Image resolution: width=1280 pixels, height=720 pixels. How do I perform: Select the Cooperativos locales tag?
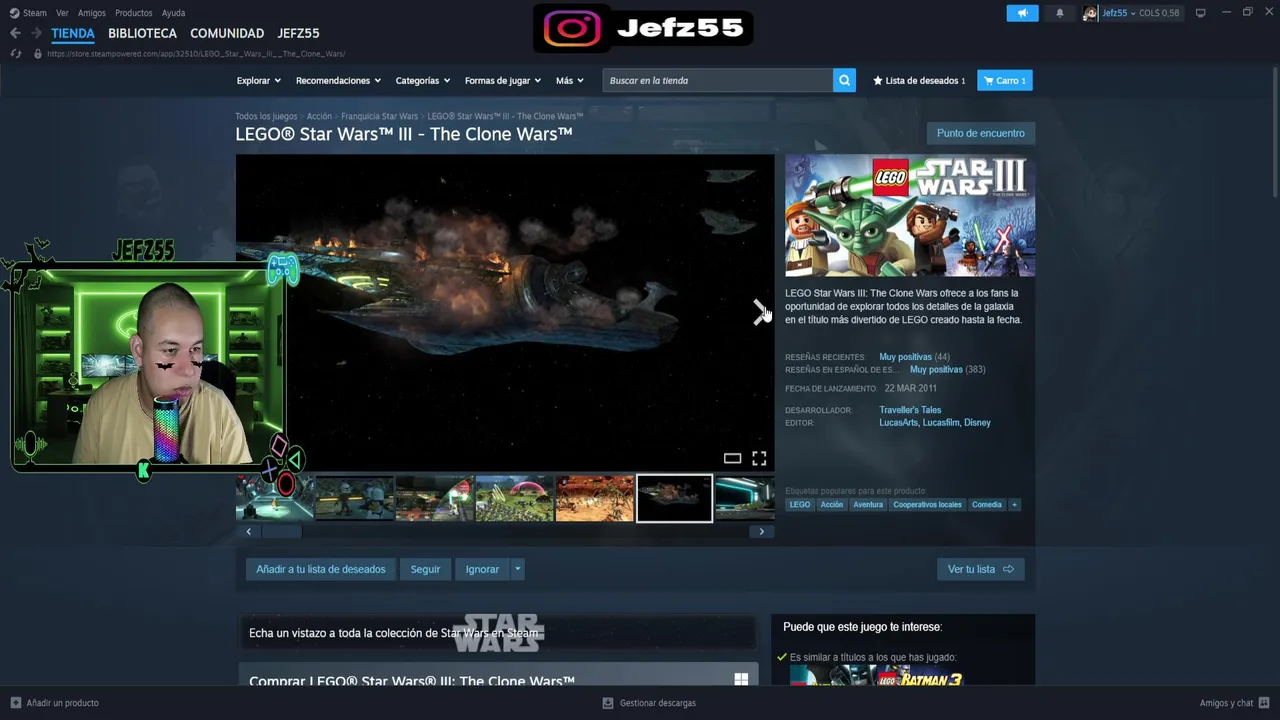pyautogui.click(x=927, y=504)
